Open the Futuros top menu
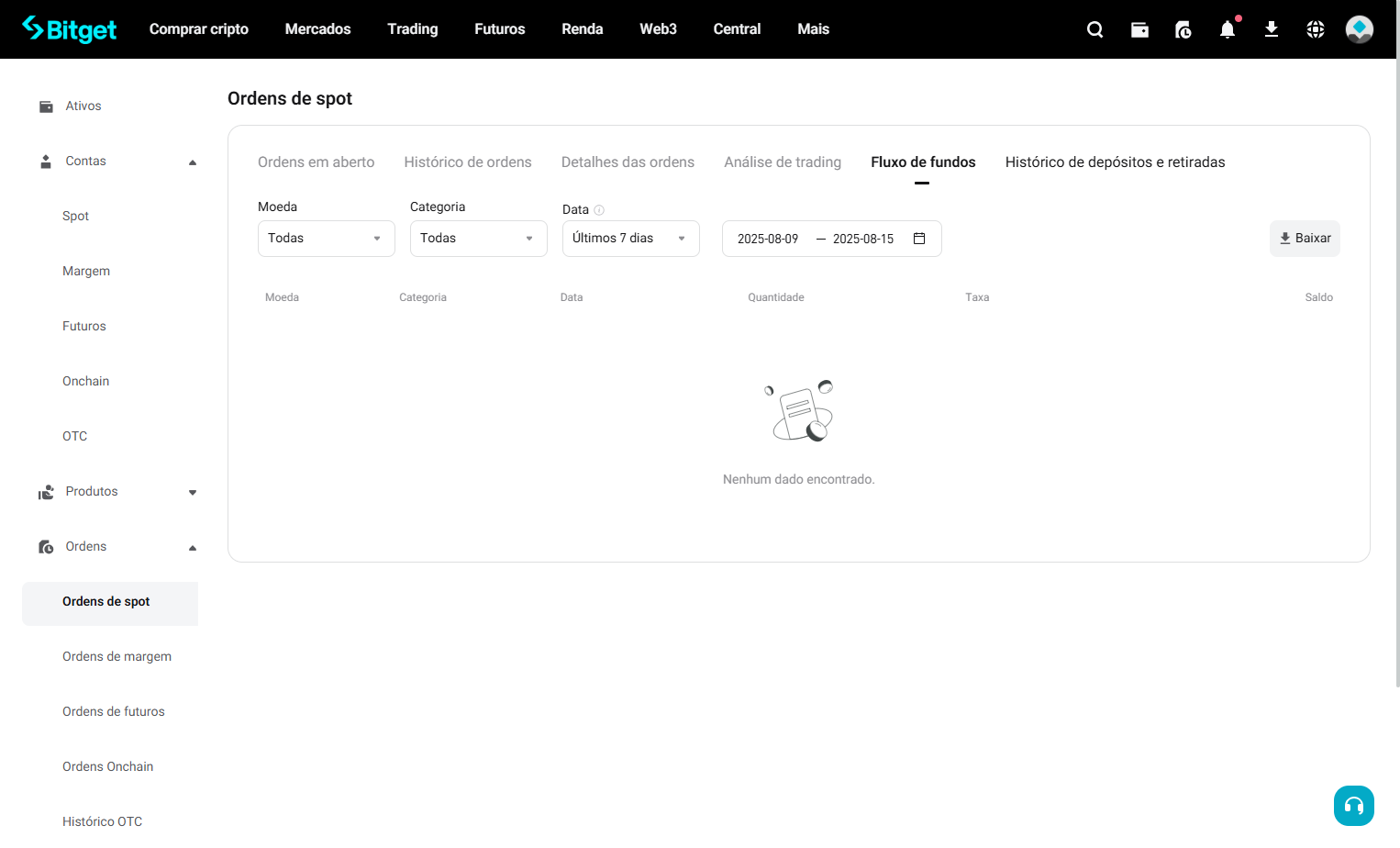Image resolution: width=1400 pixels, height=848 pixels. [500, 29]
